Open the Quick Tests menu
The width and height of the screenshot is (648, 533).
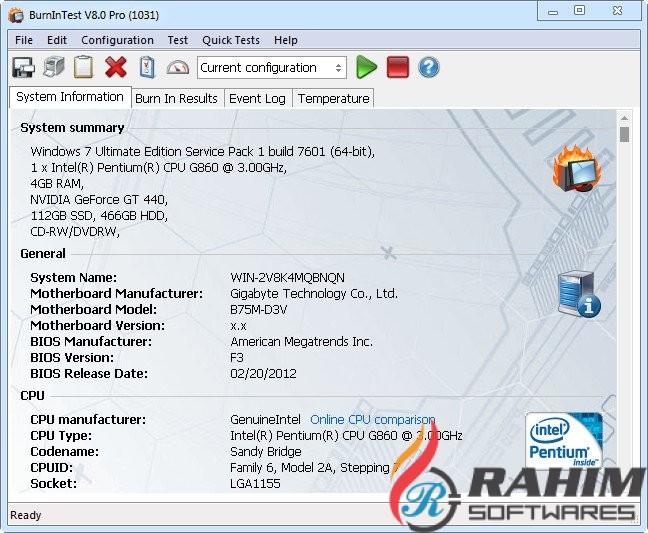(x=230, y=40)
